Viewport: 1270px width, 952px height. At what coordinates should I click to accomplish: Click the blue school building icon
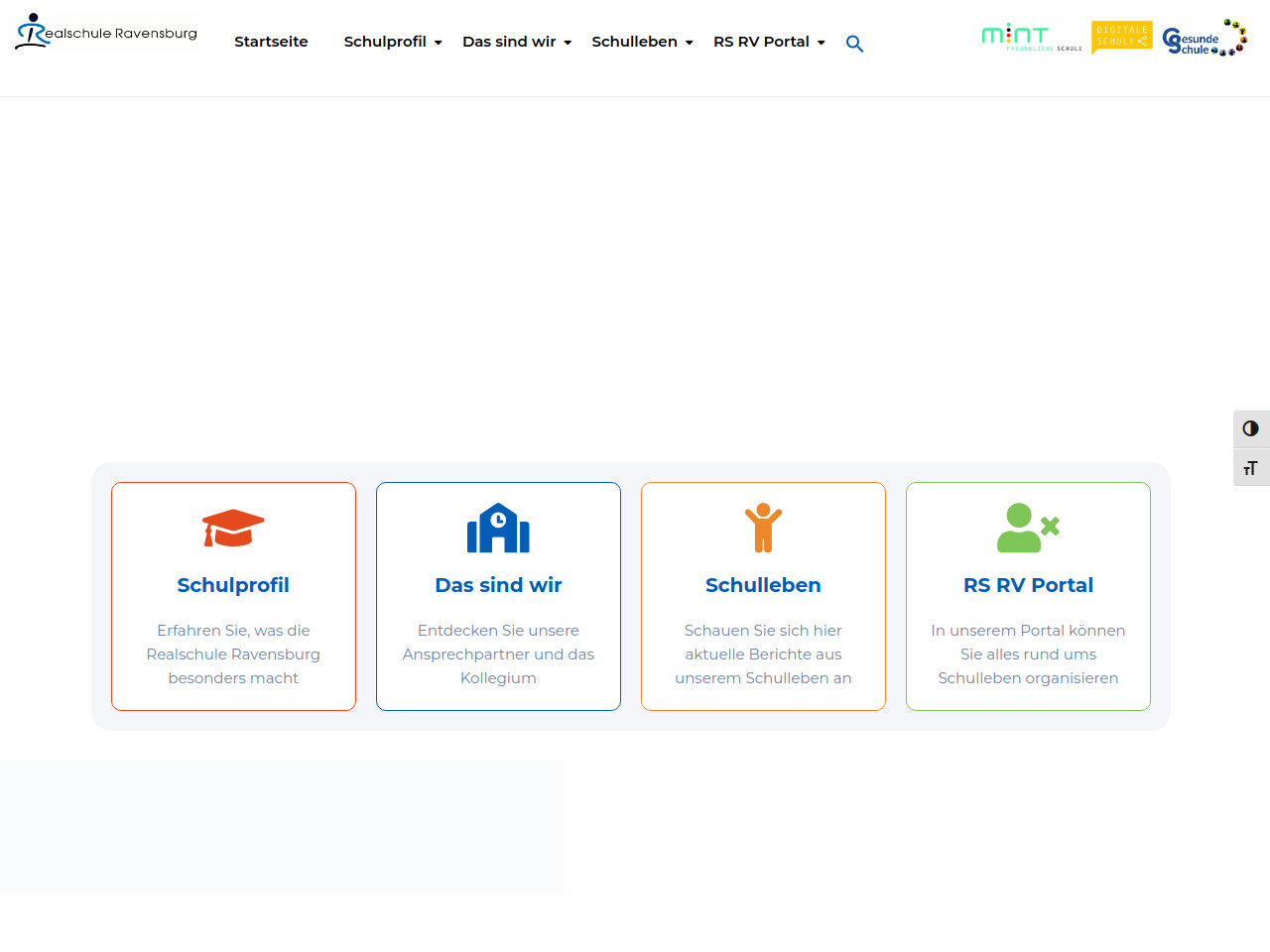point(498,528)
